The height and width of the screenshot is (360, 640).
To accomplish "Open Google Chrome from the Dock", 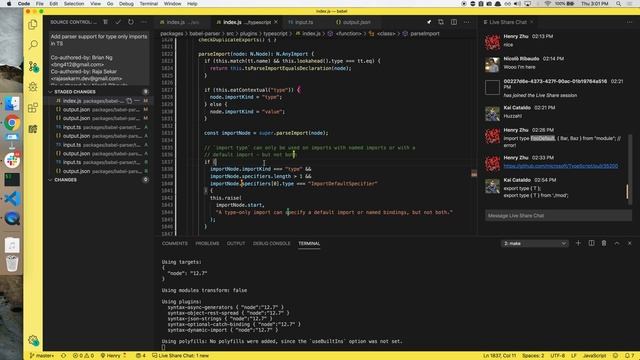I will [12, 122].
